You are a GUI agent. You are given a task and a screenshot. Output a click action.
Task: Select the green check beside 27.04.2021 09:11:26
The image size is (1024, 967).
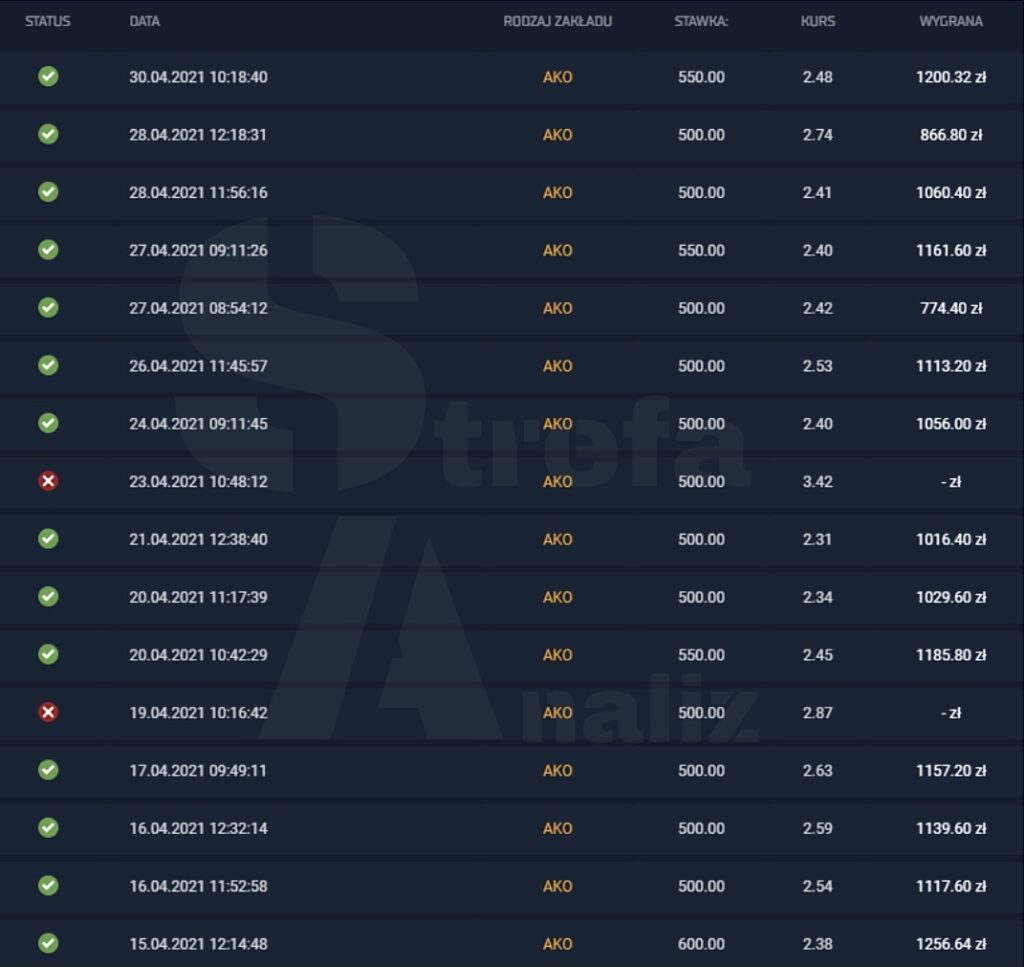pos(48,250)
